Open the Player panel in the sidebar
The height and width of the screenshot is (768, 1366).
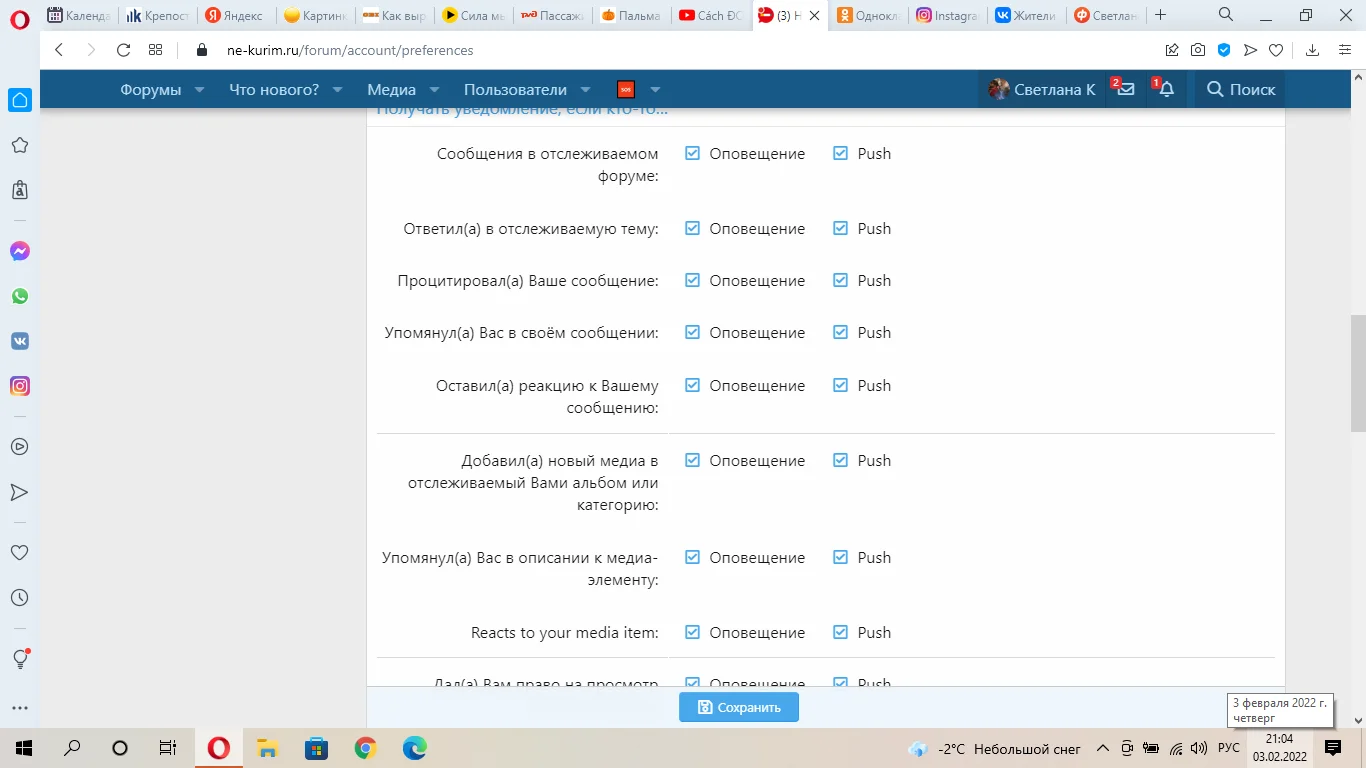click(20, 447)
